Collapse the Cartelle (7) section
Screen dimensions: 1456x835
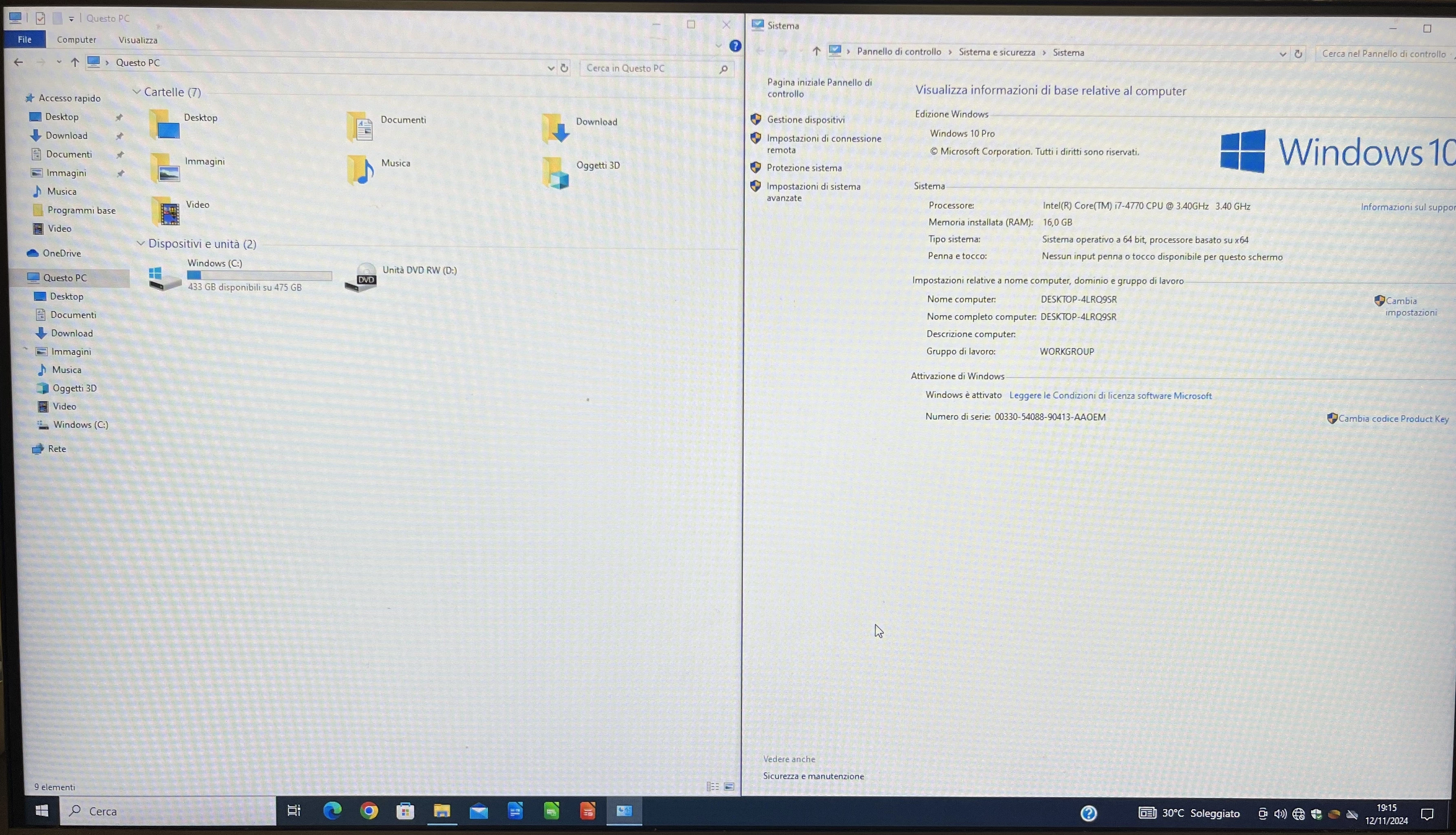tap(137, 91)
